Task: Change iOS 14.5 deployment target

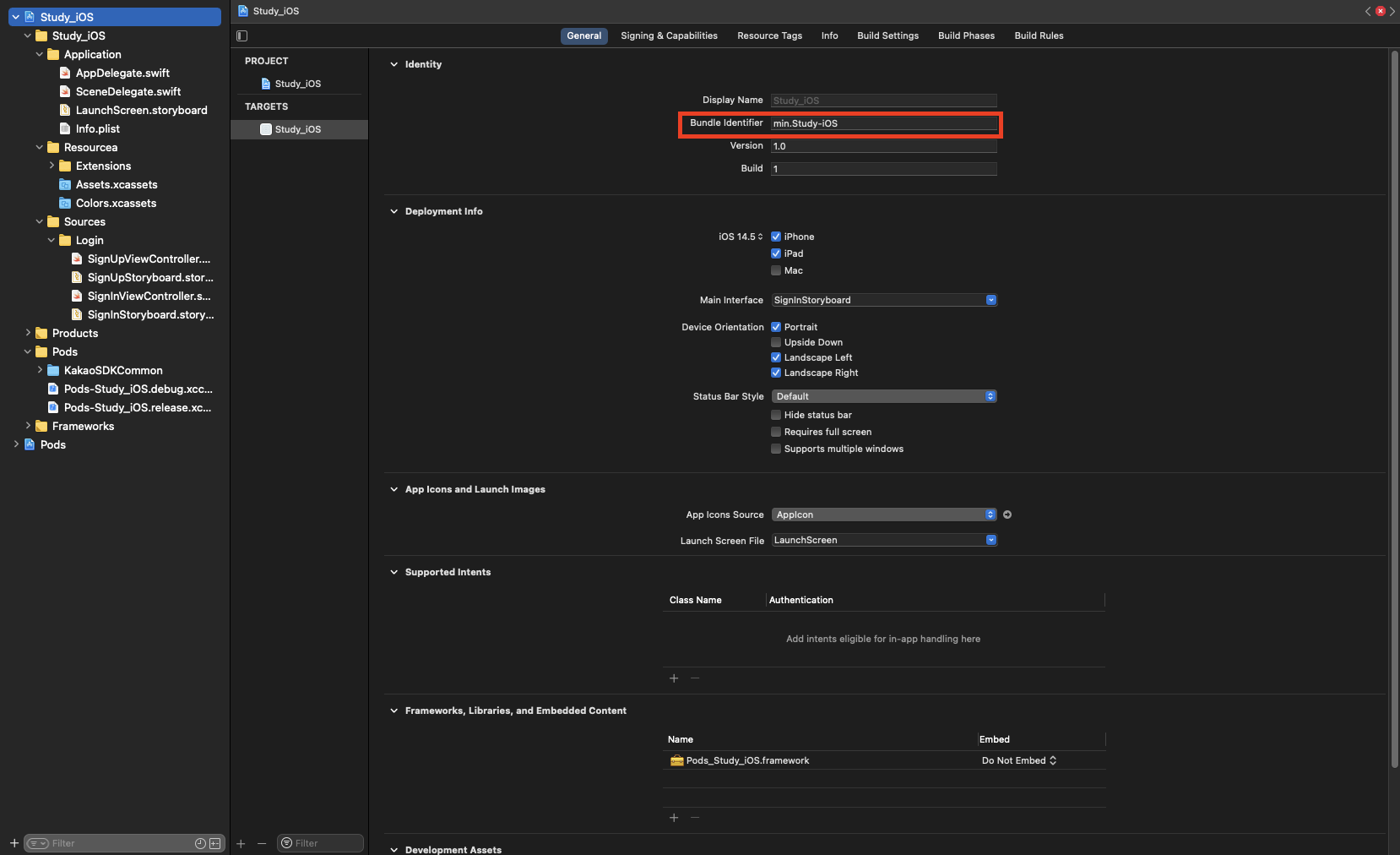Action: pos(741,237)
